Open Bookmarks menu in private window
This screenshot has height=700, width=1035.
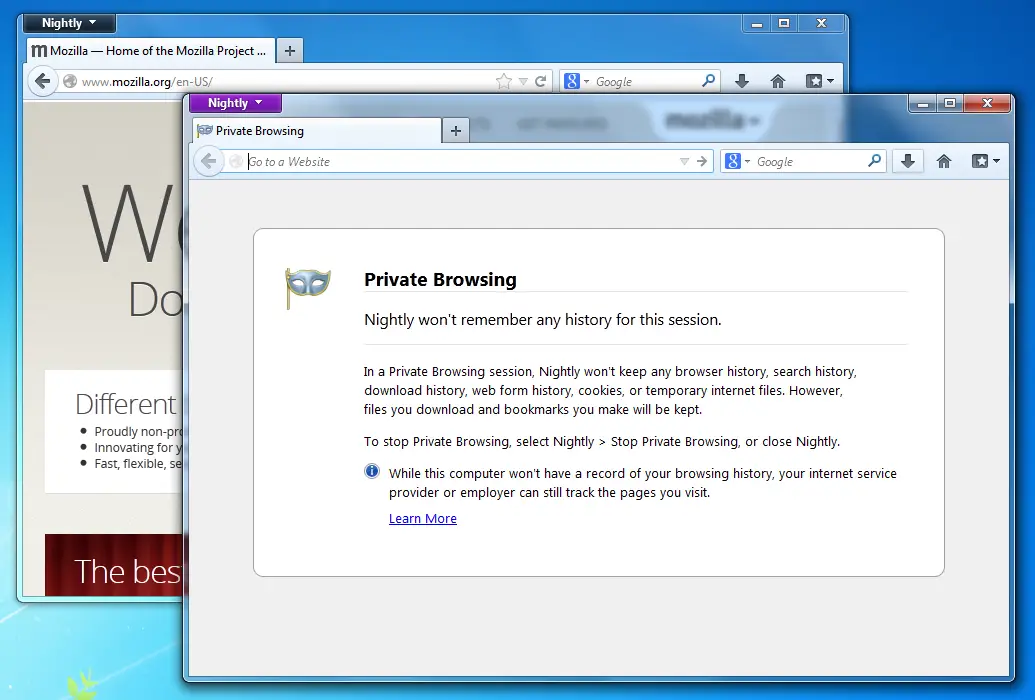[985, 161]
